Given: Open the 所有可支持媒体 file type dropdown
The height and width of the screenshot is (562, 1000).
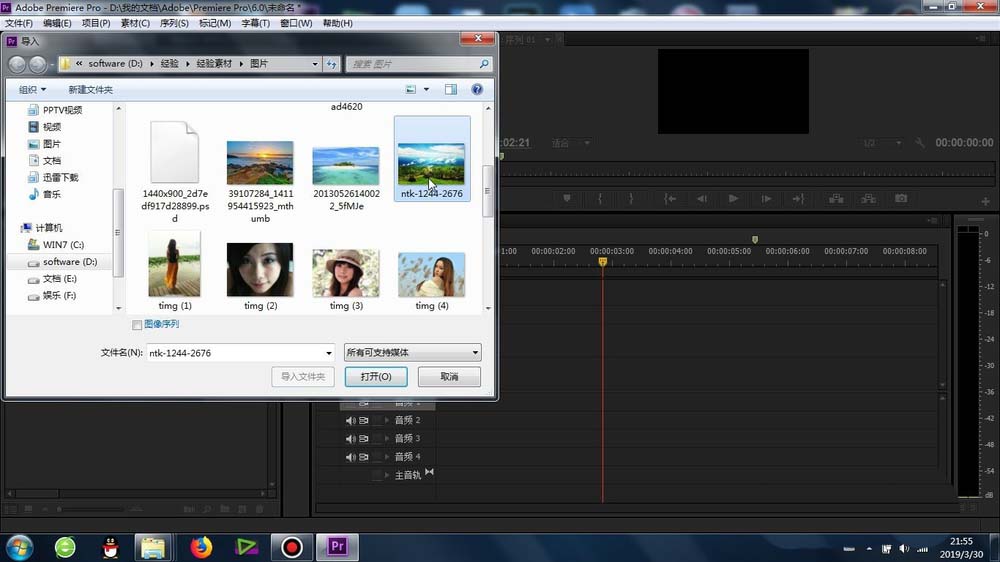Looking at the screenshot, I should 413,352.
